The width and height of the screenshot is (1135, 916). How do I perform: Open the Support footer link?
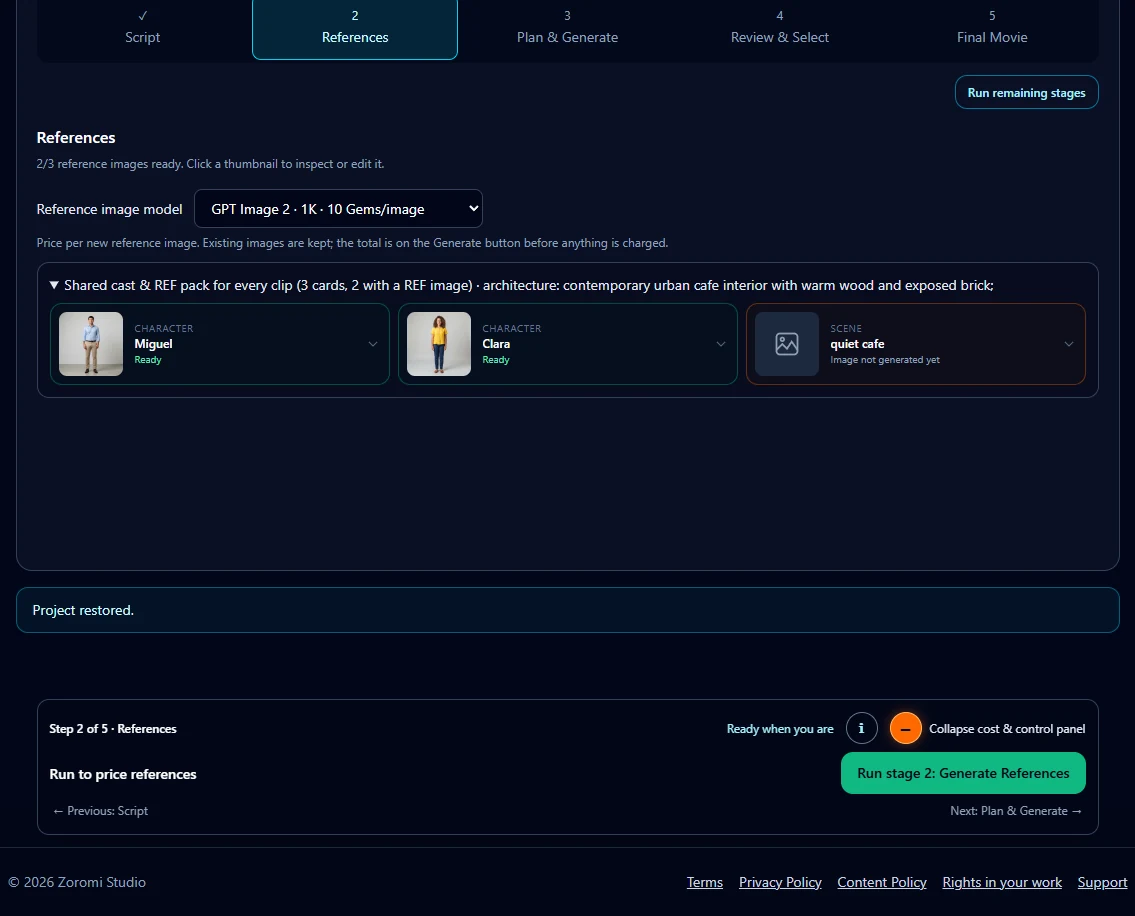(1102, 882)
